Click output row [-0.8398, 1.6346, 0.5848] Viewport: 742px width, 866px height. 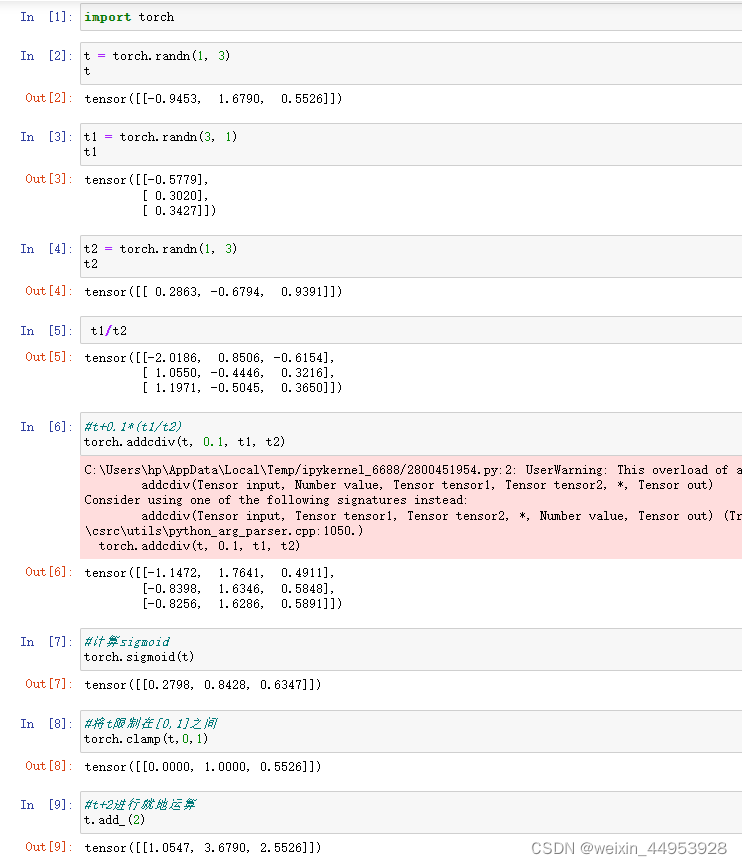point(238,589)
